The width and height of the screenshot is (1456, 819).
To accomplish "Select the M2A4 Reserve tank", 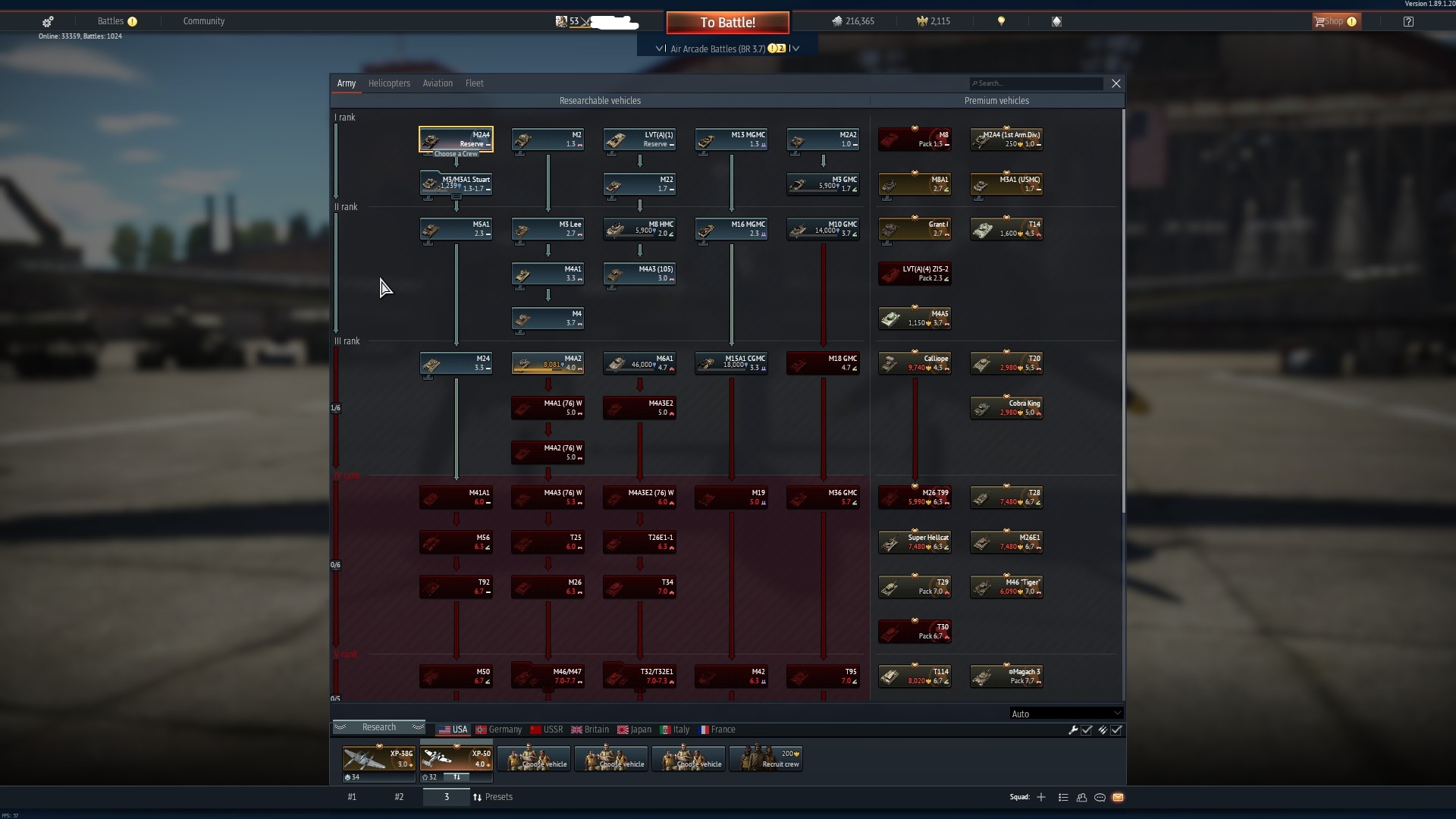I will pyautogui.click(x=456, y=140).
